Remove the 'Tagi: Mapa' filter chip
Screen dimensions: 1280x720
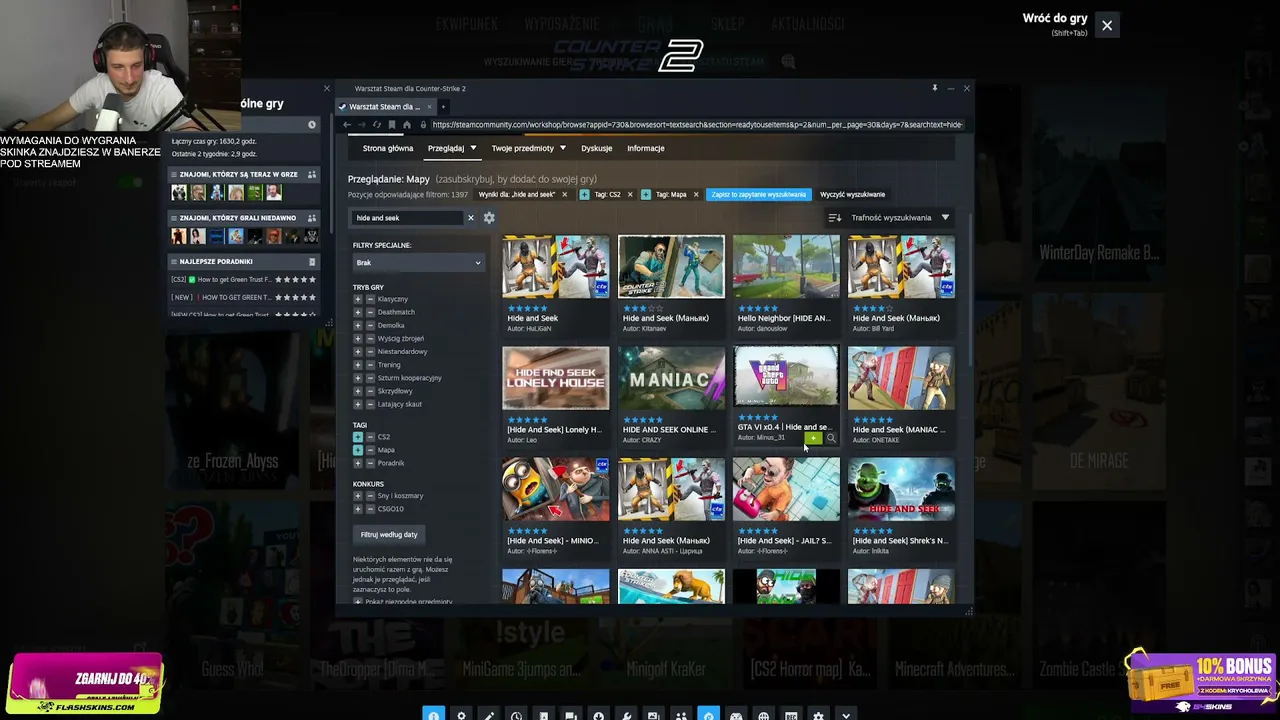pos(696,195)
